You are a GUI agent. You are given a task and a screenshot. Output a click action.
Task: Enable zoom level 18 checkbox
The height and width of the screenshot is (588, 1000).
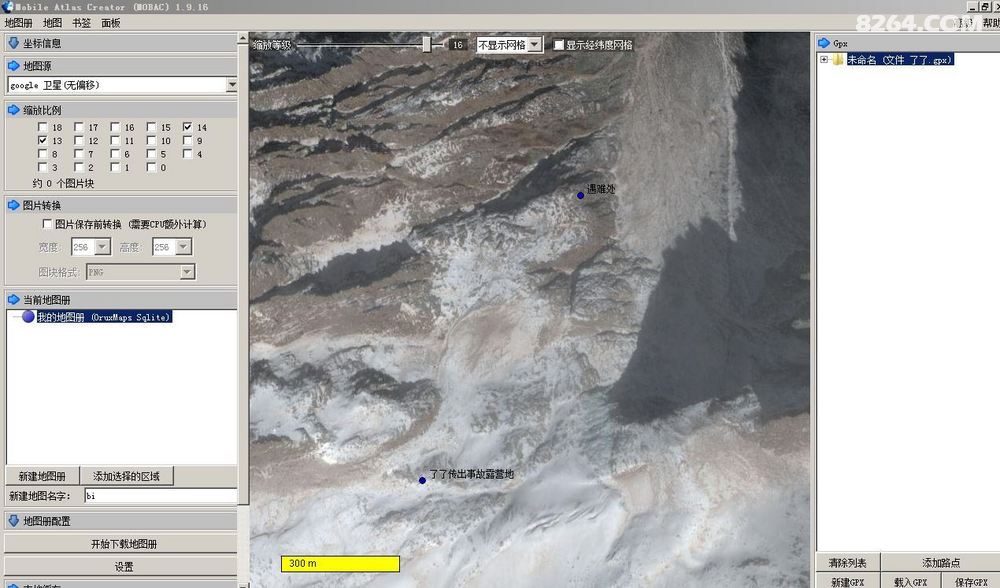click(42, 128)
